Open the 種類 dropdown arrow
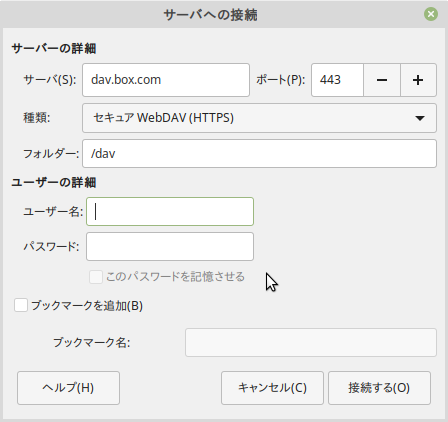This screenshot has height=422, width=448. 420,118
